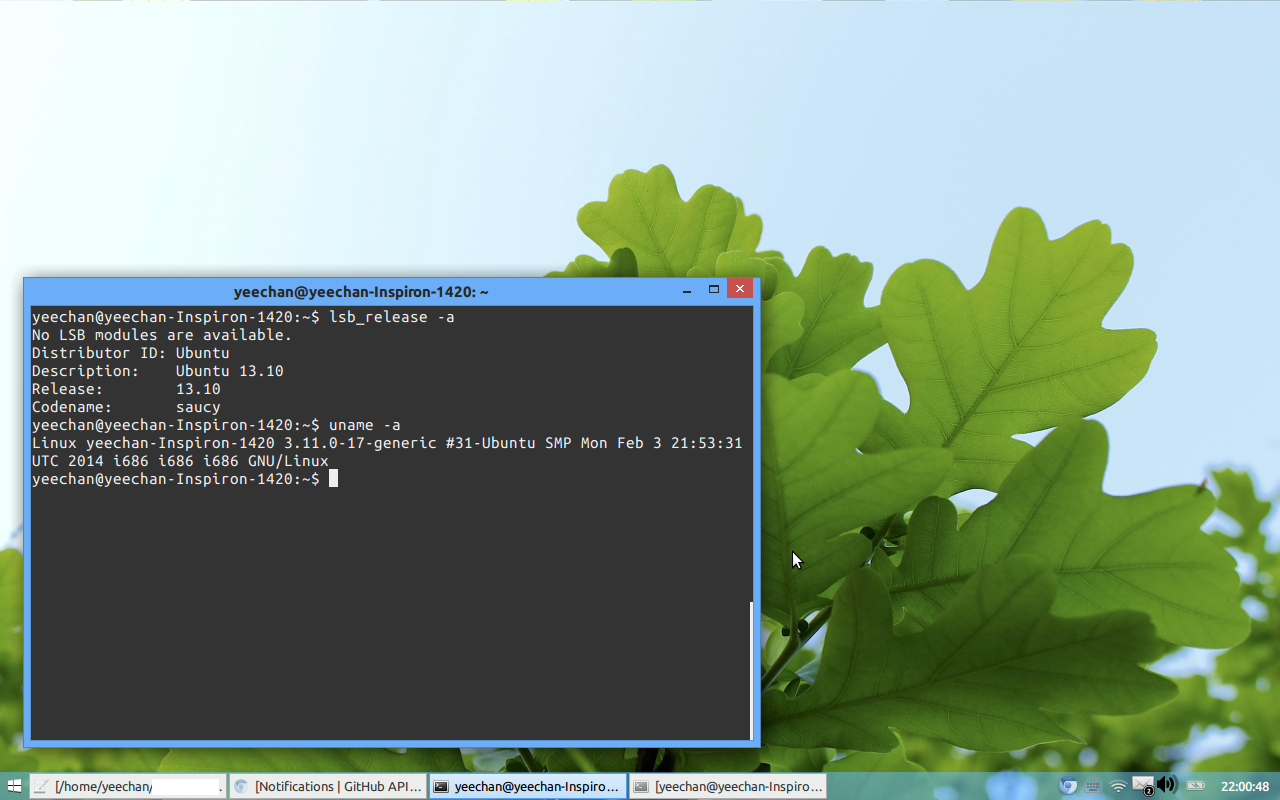1280x800 pixels.
Task: Open the Wi-Fi network indicator
Action: [1118, 786]
